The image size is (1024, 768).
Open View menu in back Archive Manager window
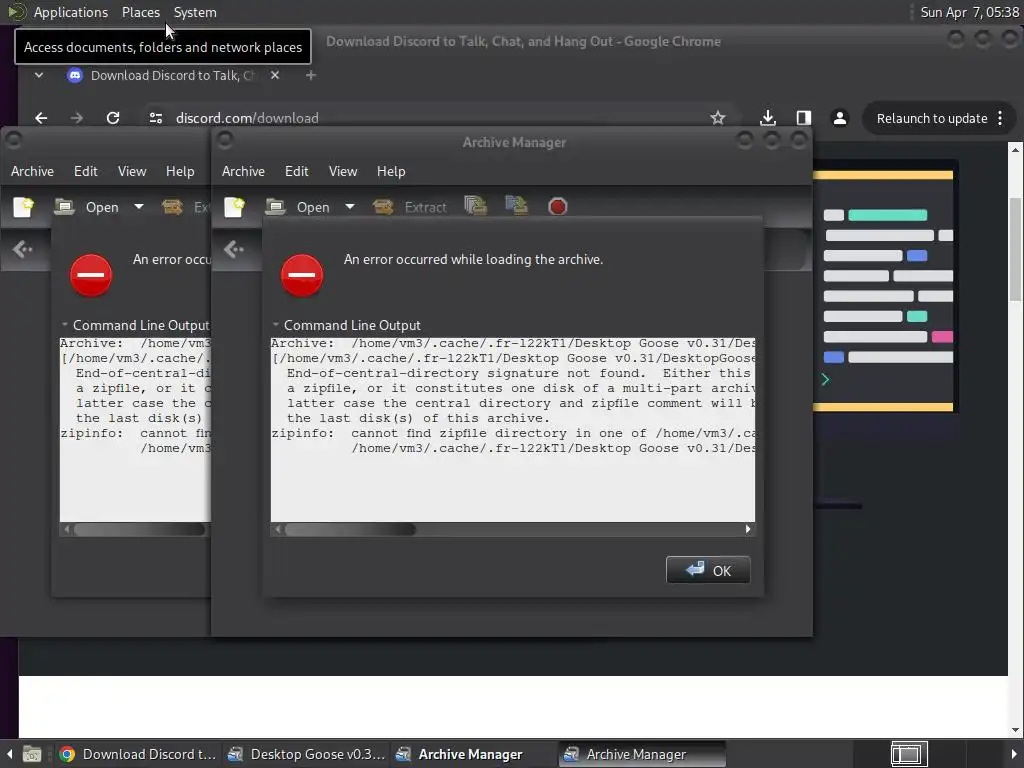(132, 171)
